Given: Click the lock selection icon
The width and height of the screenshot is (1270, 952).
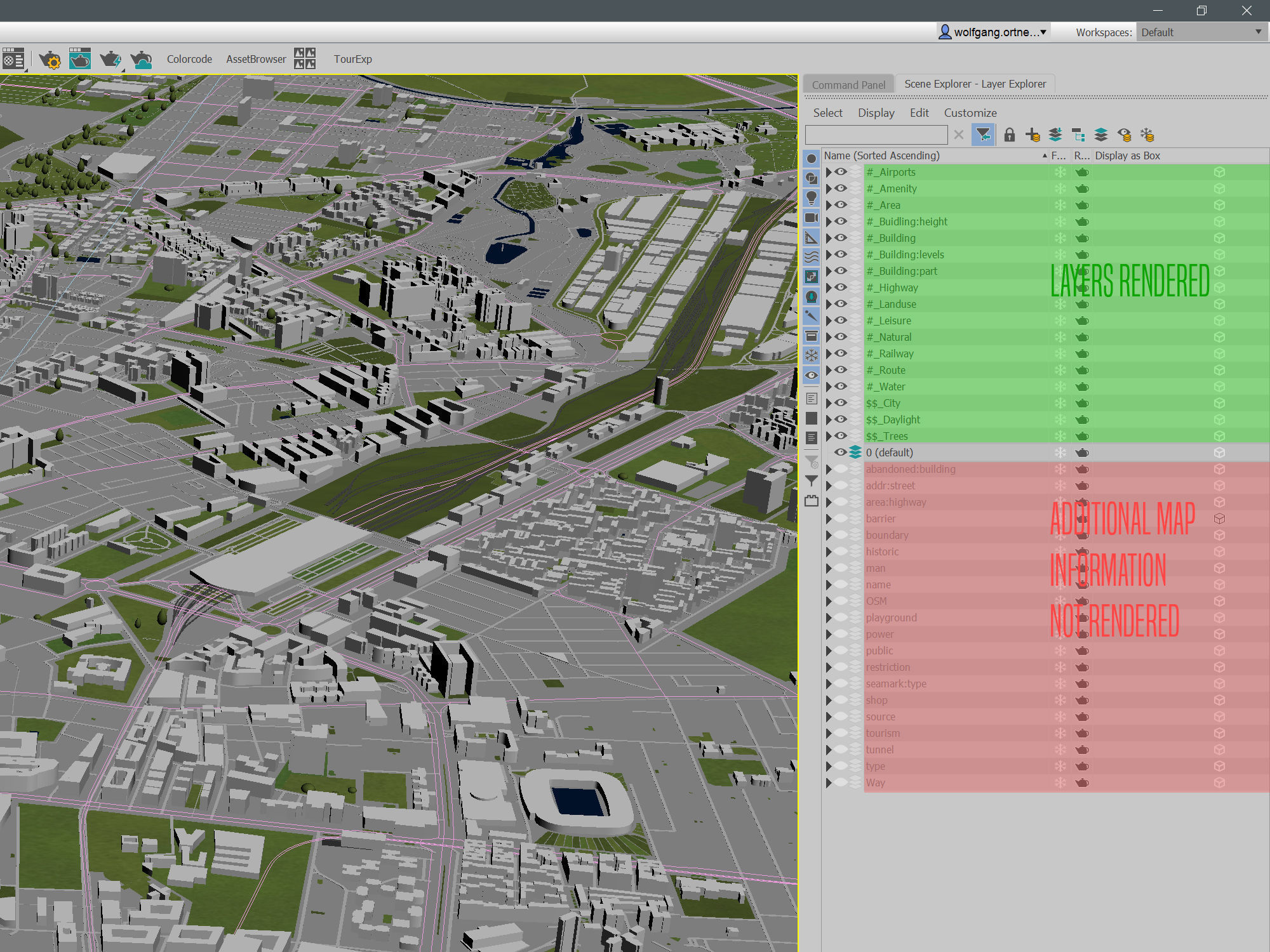Looking at the screenshot, I should click(x=1010, y=135).
